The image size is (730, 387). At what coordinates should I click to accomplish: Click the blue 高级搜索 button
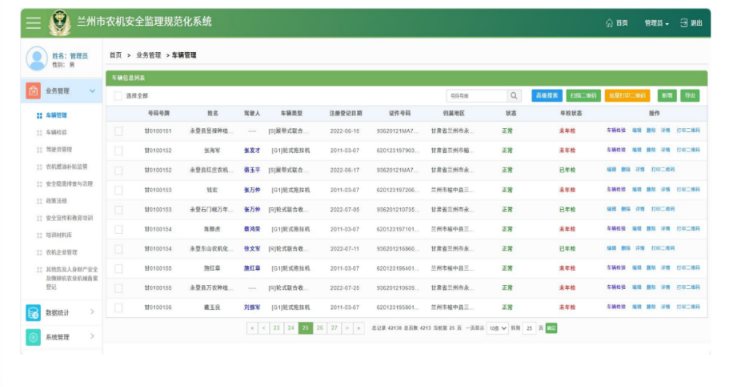click(547, 95)
